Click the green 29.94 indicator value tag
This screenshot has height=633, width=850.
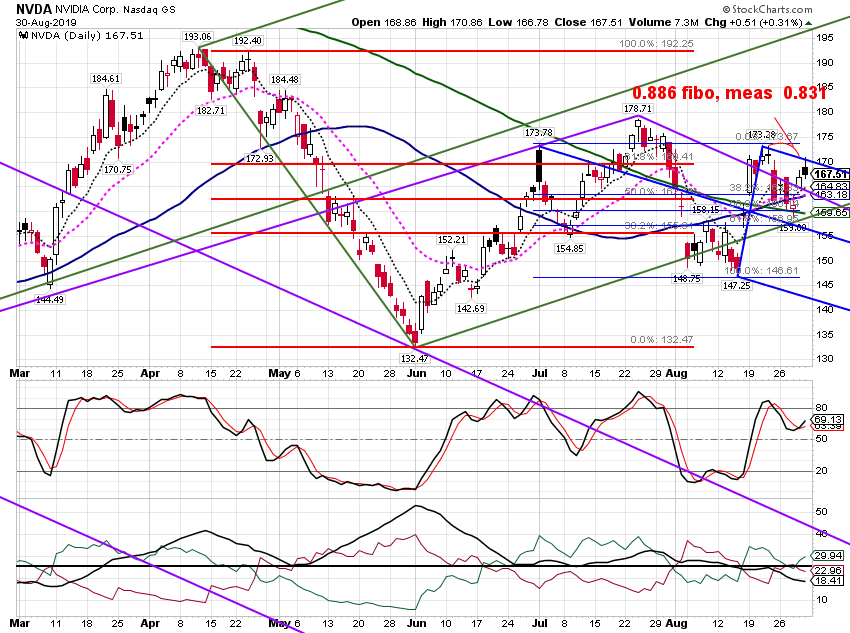[828, 556]
